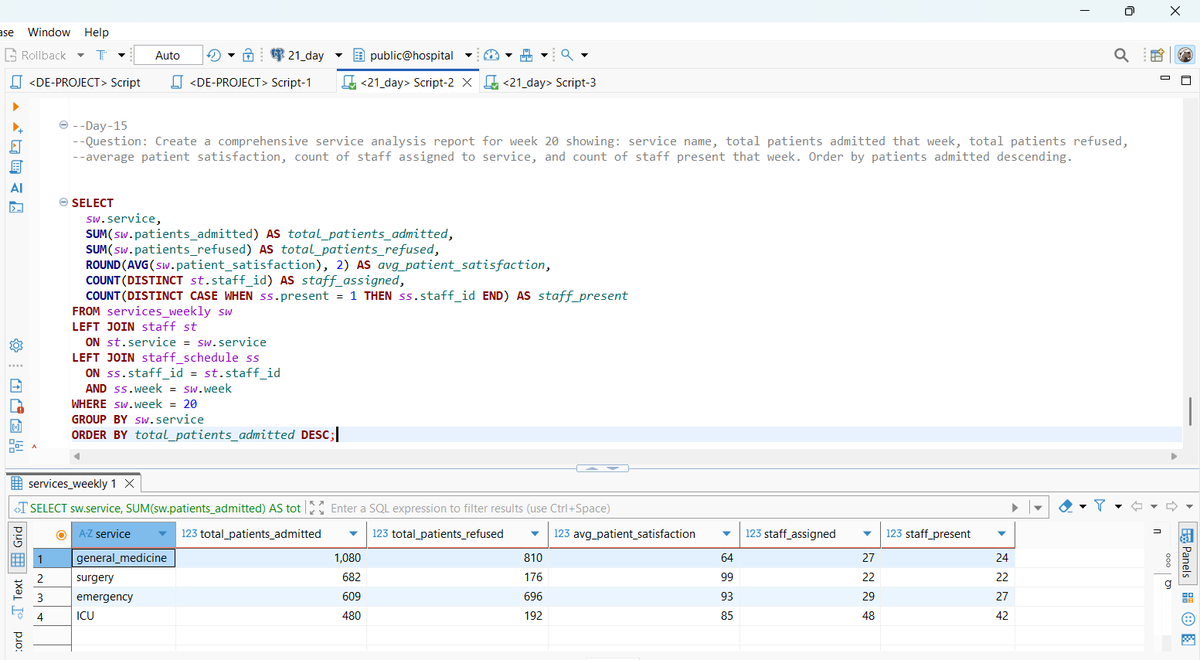Execute SQL in new tab icon

(x=15, y=127)
